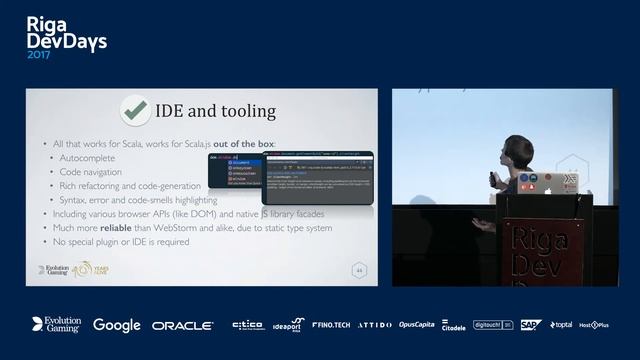Click the Evolution Gaming logo inside the slide
This screenshot has height=360, width=640.
tap(53, 270)
